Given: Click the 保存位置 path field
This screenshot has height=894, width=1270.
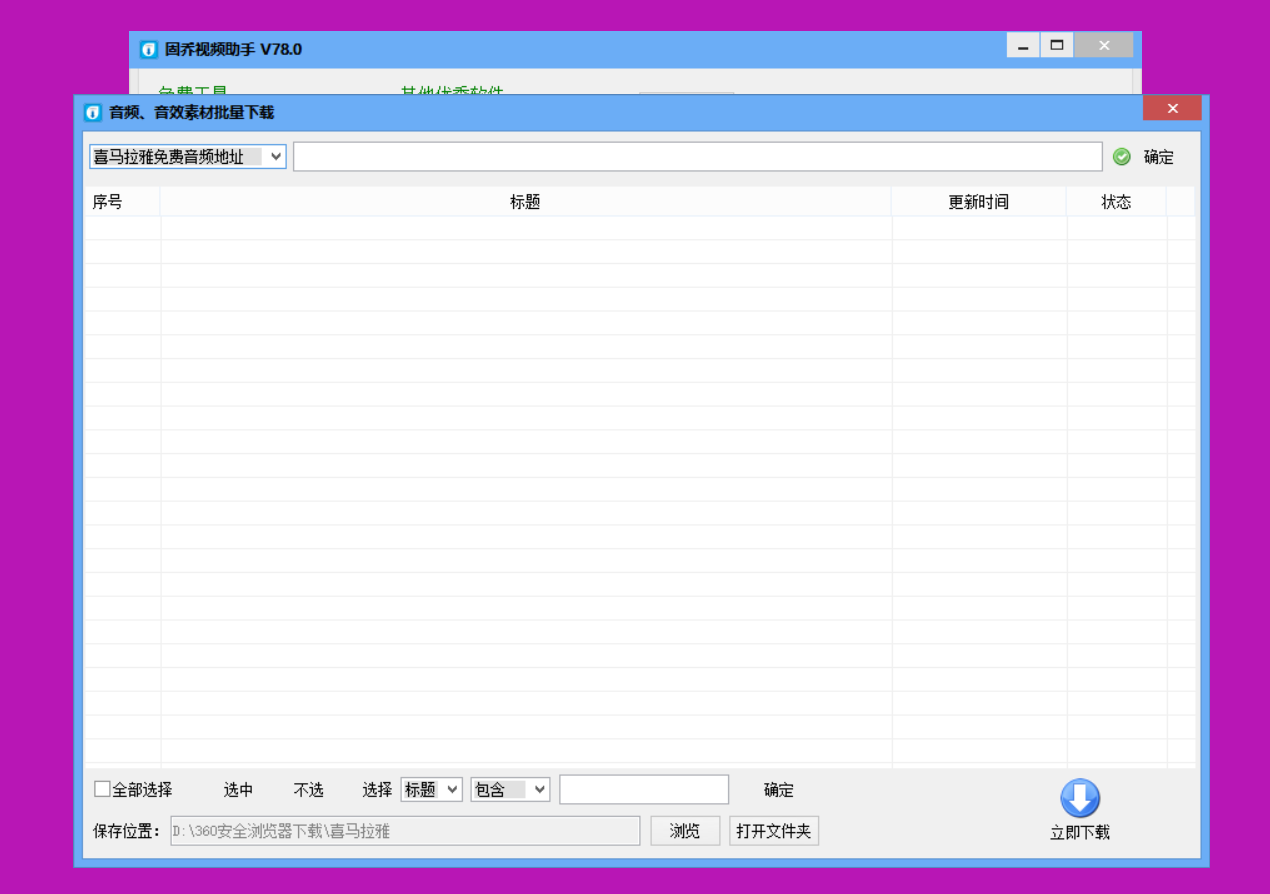Looking at the screenshot, I should click(405, 831).
